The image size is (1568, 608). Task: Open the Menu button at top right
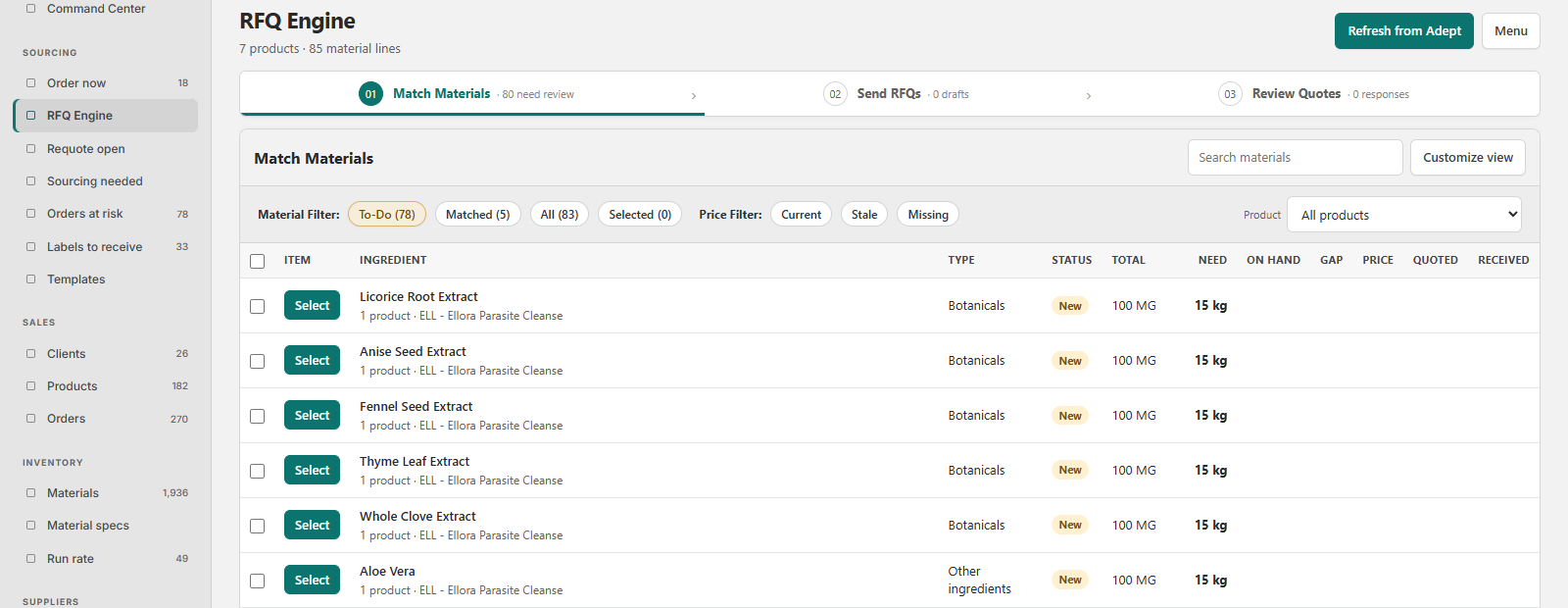(1510, 31)
